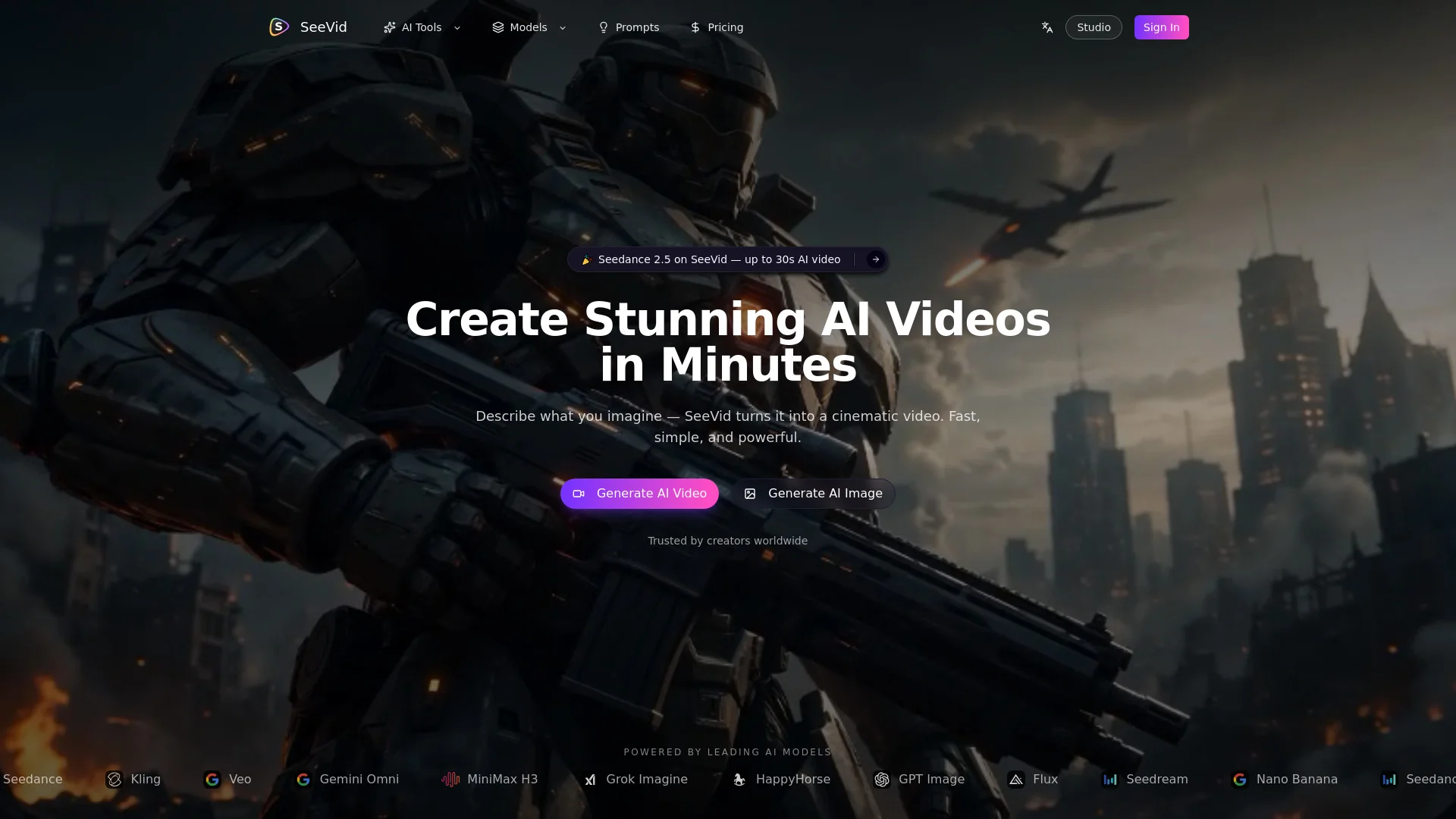The width and height of the screenshot is (1456, 819).
Task: Click the SeeVid brand name
Action: point(324,27)
